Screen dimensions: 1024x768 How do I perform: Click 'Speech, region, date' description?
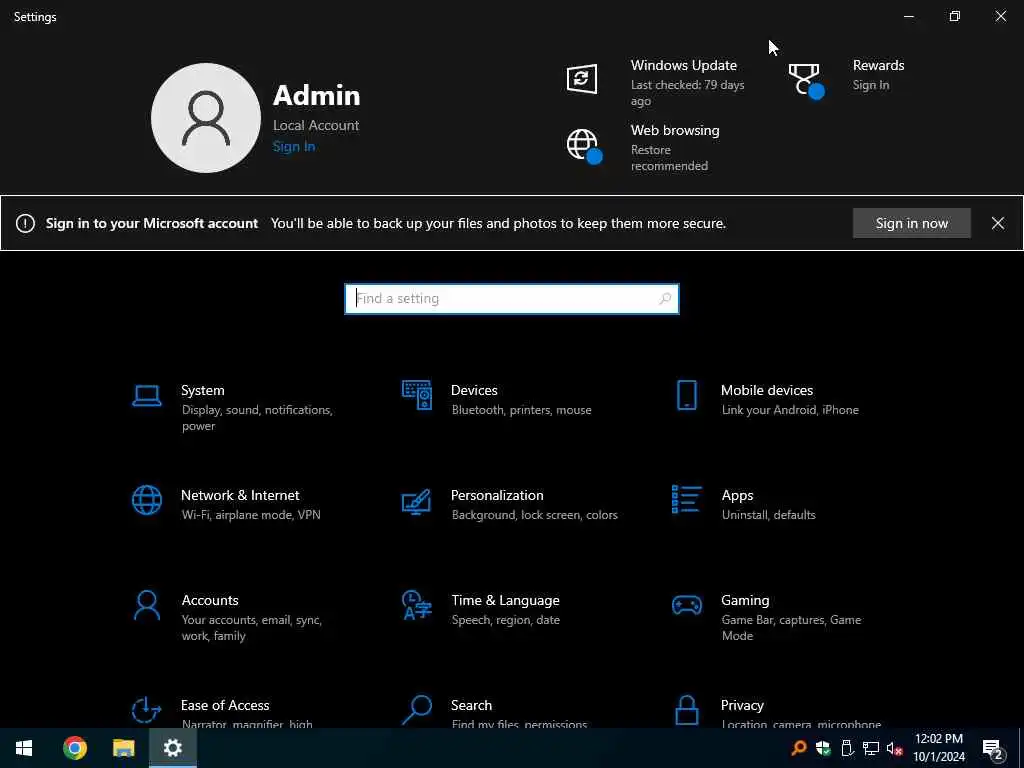click(x=505, y=620)
